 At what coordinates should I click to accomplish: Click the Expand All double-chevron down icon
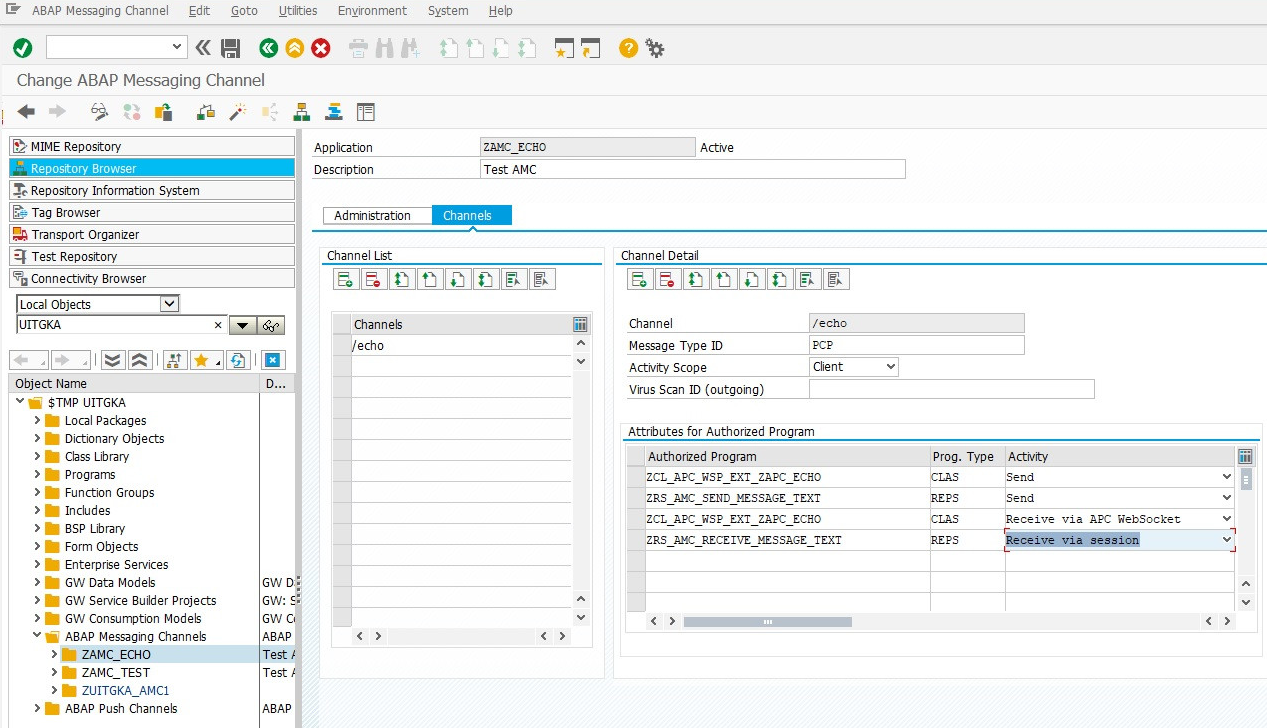(x=113, y=360)
